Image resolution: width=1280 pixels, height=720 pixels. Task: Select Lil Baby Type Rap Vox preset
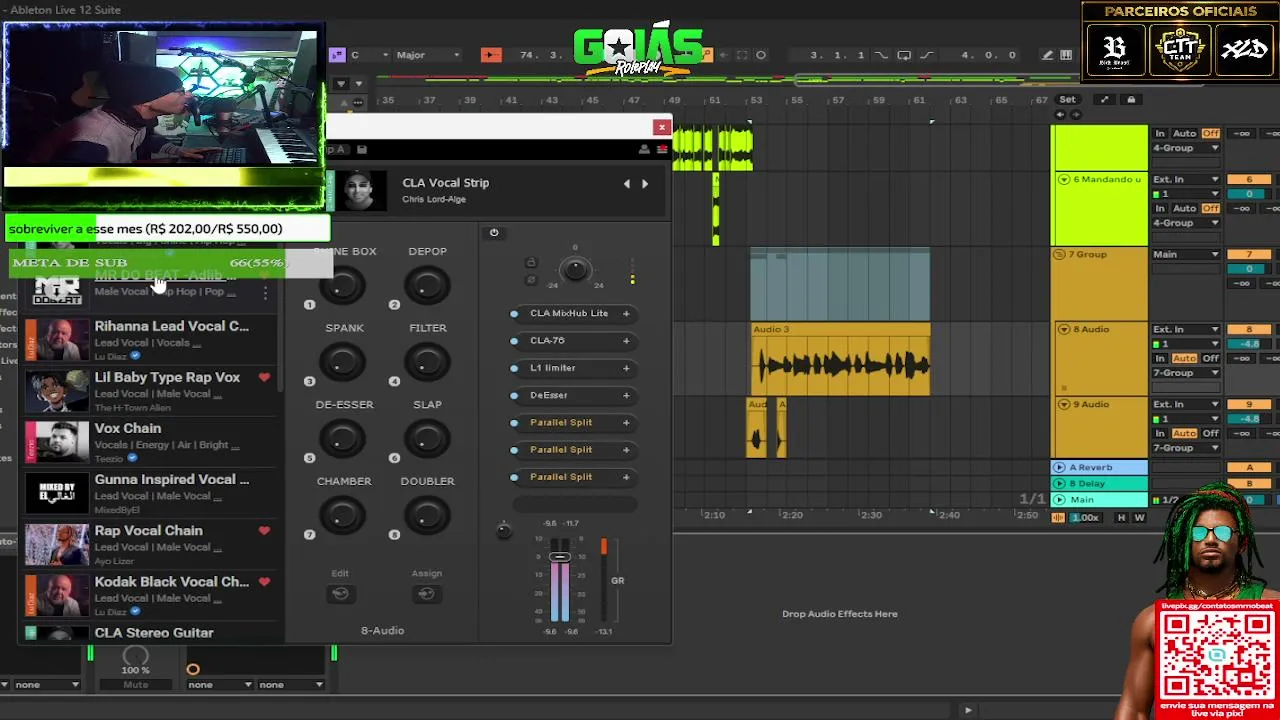point(150,391)
